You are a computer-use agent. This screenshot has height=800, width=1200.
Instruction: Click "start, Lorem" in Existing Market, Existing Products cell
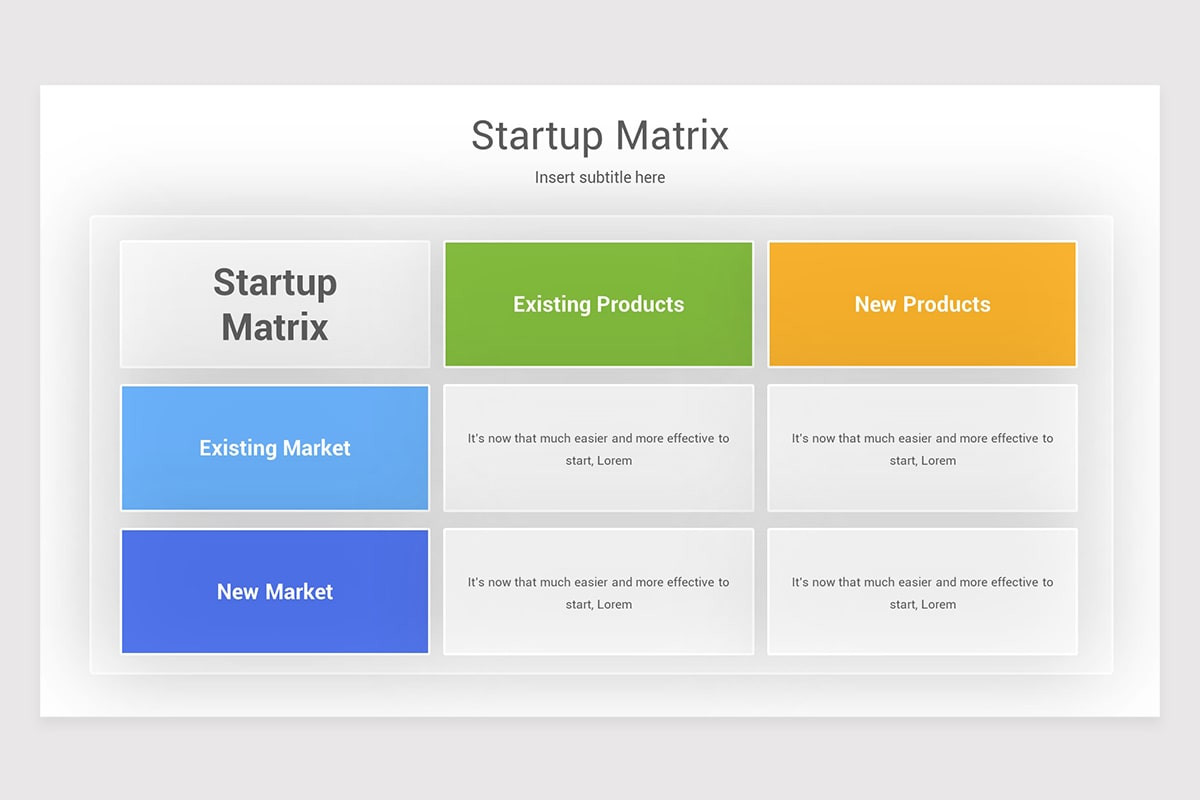[x=599, y=461]
